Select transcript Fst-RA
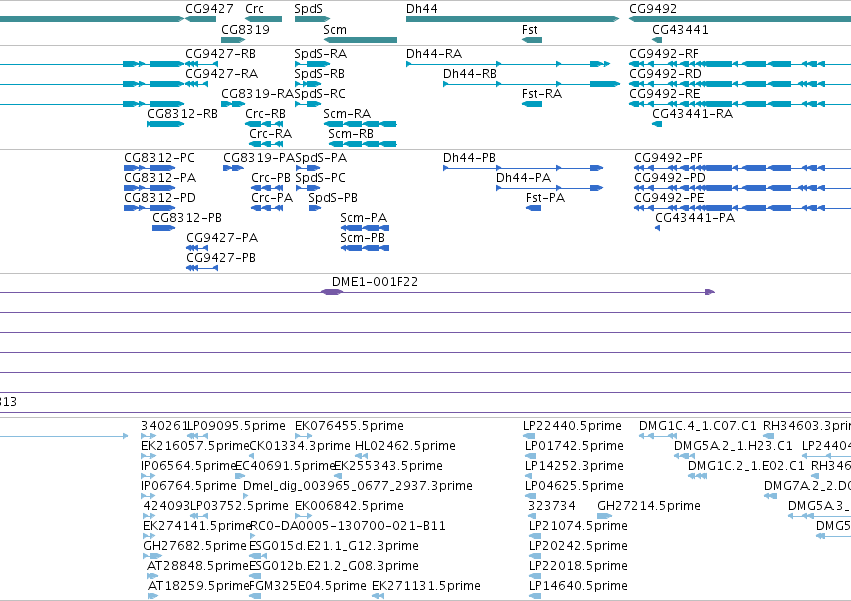This screenshot has width=851, height=601. click(532, 104)
